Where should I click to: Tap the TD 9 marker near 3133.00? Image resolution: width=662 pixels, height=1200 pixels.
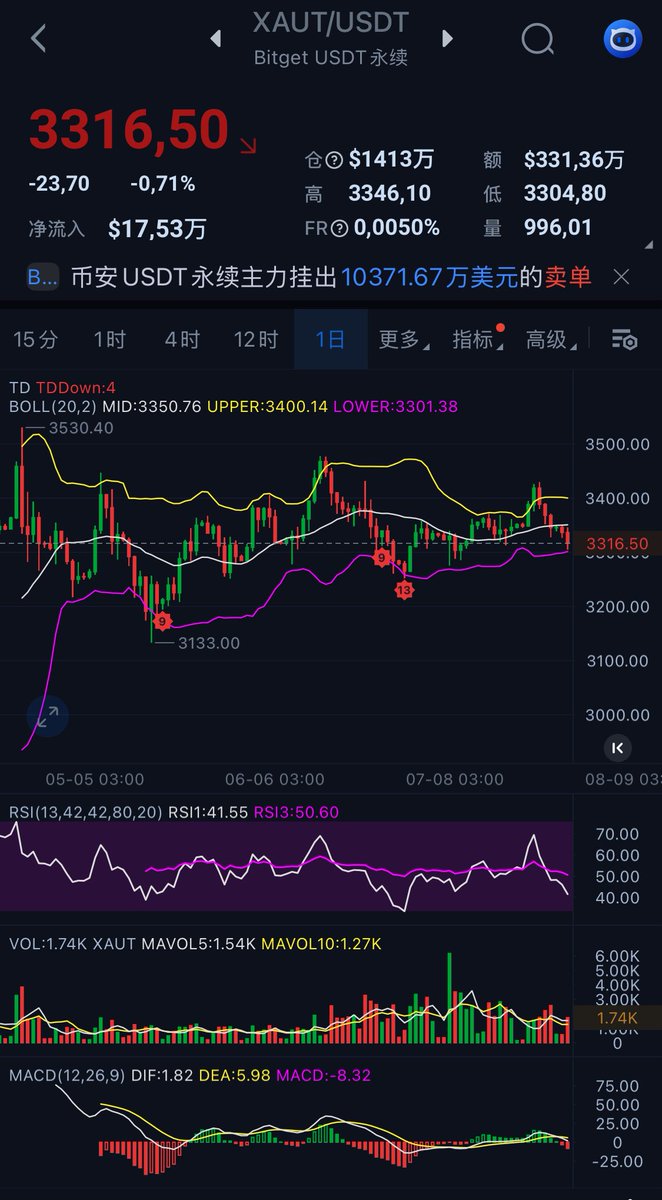162,621
